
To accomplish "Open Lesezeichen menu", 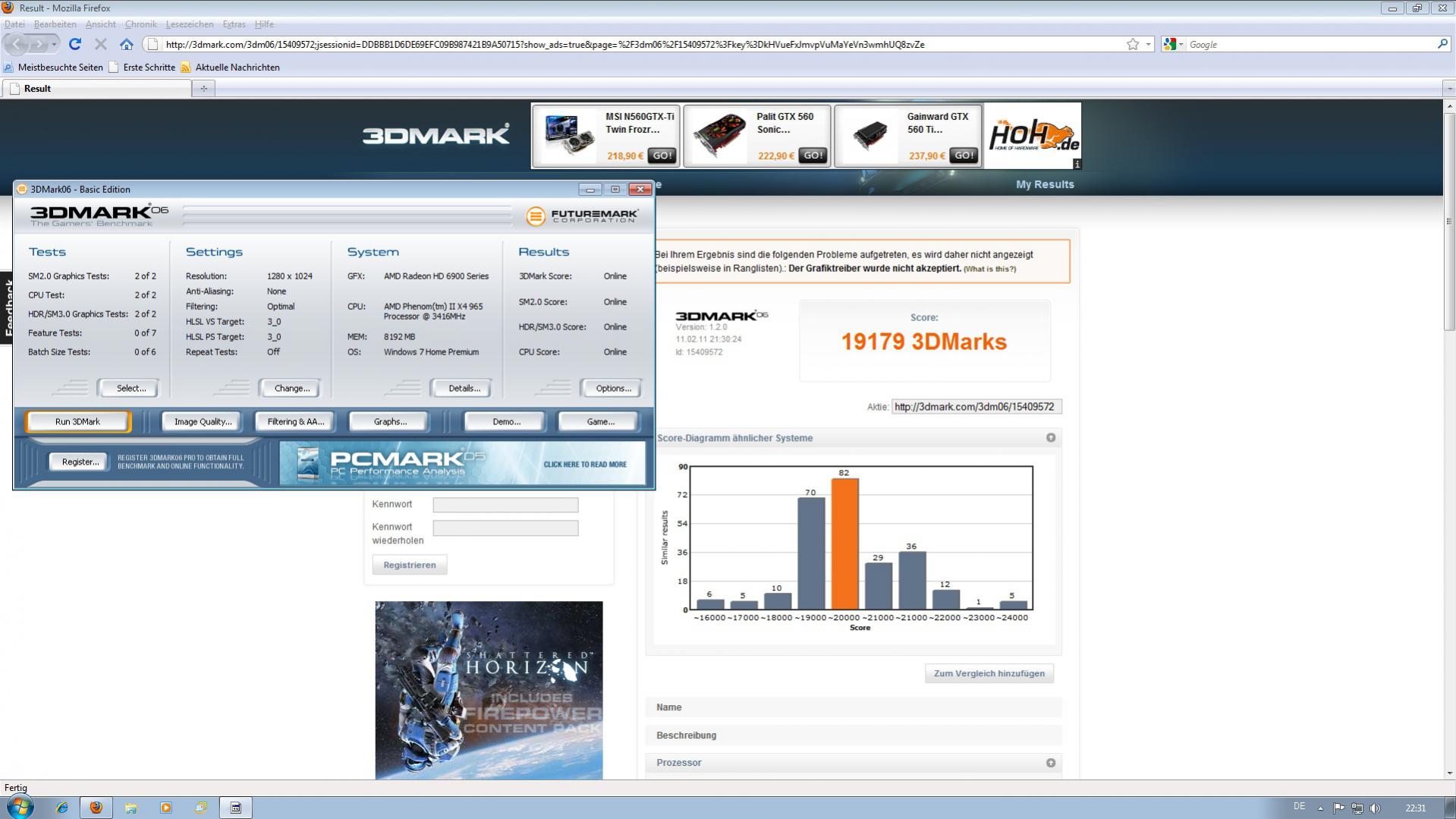I will click(x=190, y=24).
